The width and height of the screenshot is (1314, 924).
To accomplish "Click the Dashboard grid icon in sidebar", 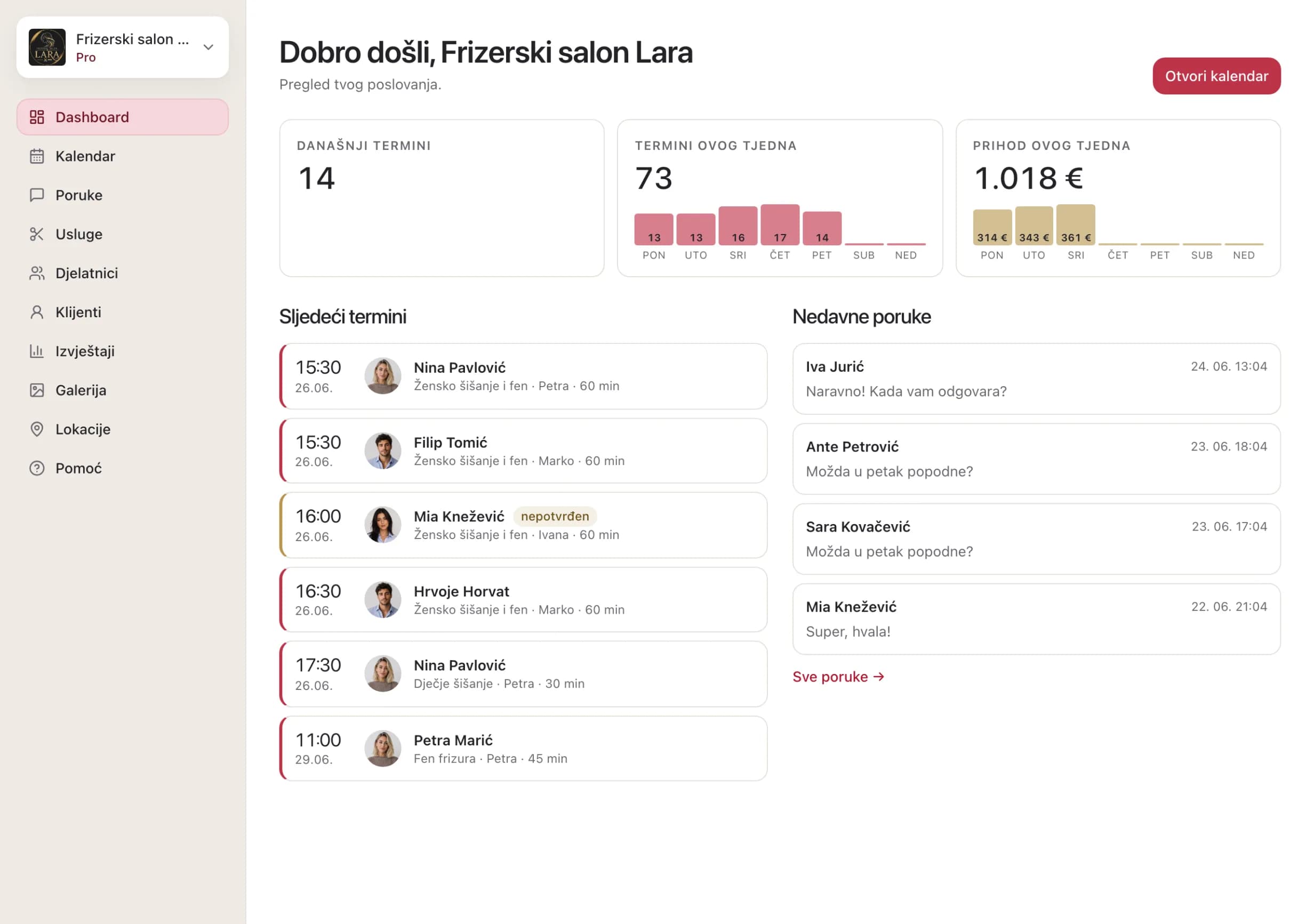I will pyautogui.click(x=37, y=117).
